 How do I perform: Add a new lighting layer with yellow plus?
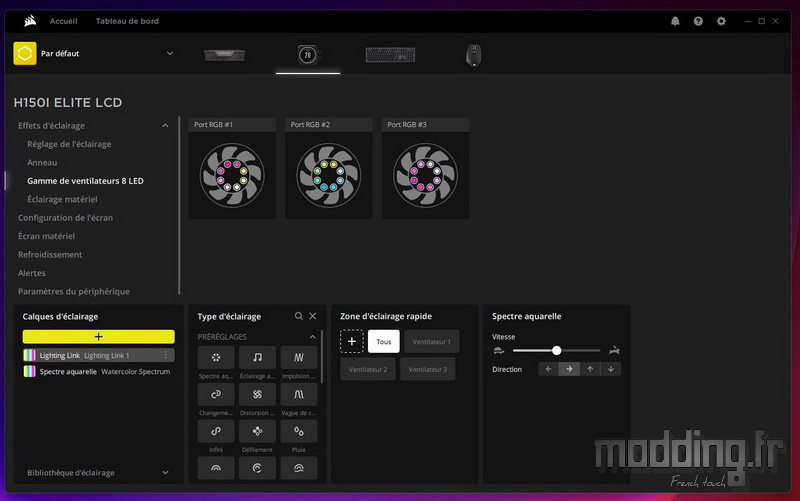click(x=98, y=336)
